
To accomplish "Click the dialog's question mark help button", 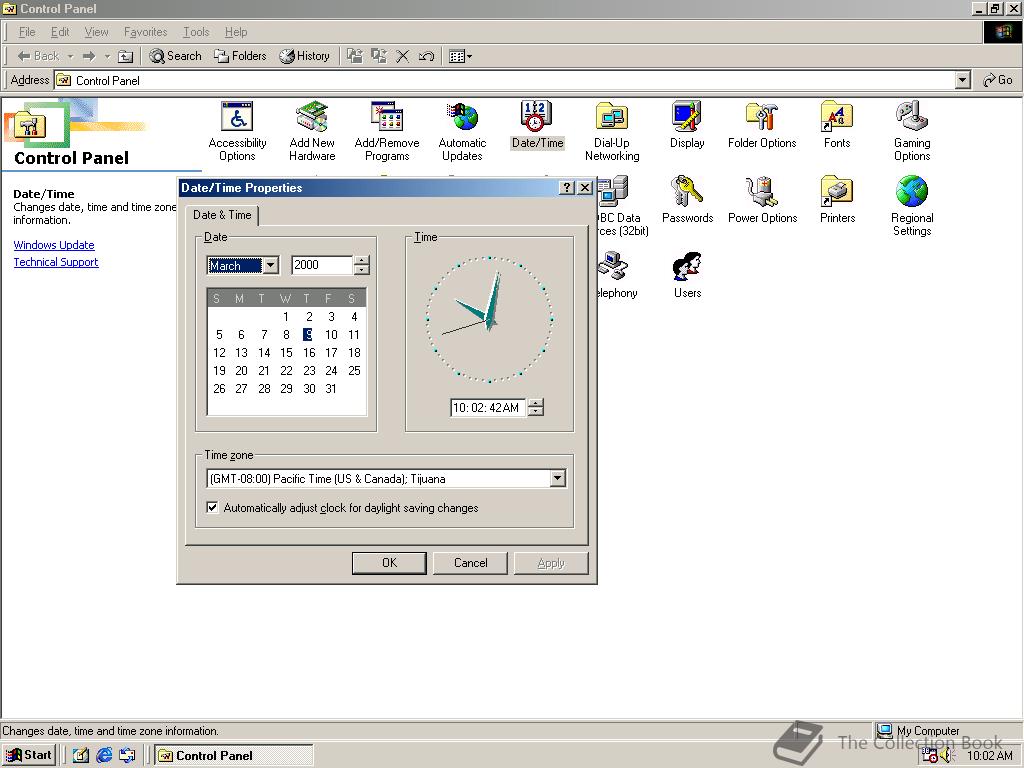I will 567,187.
